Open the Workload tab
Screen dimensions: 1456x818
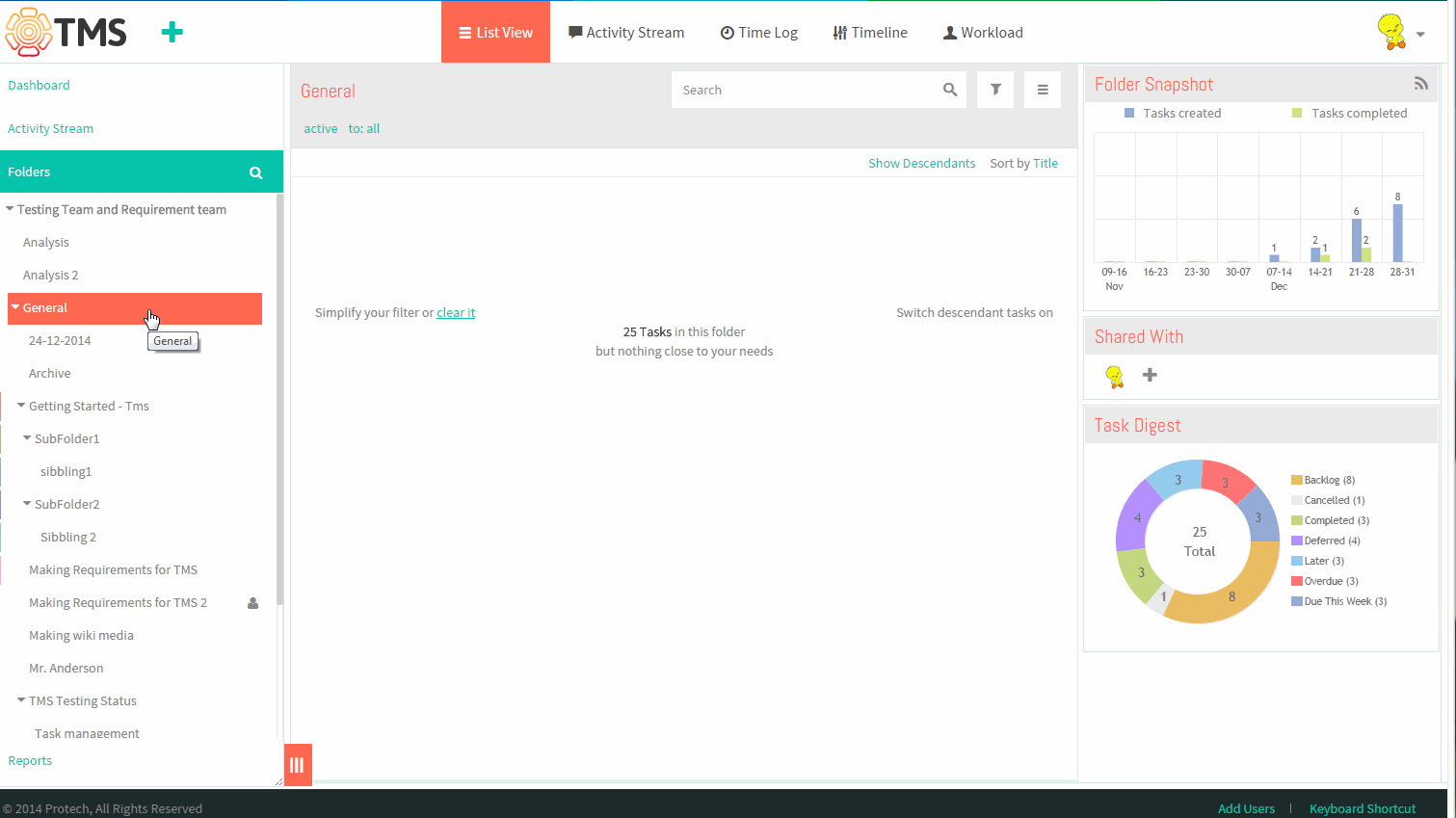983,32
